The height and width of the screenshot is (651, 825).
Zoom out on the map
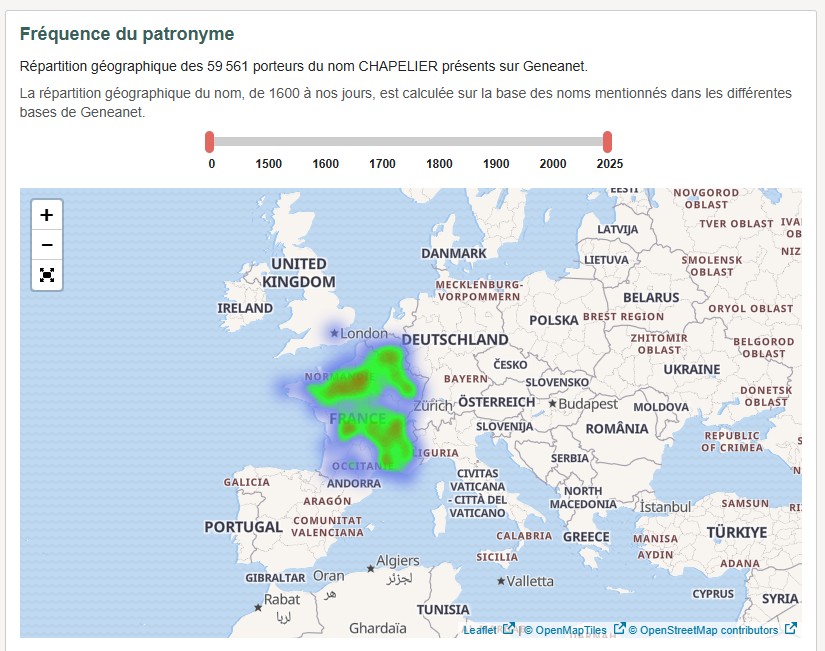(x=46, y=243)
